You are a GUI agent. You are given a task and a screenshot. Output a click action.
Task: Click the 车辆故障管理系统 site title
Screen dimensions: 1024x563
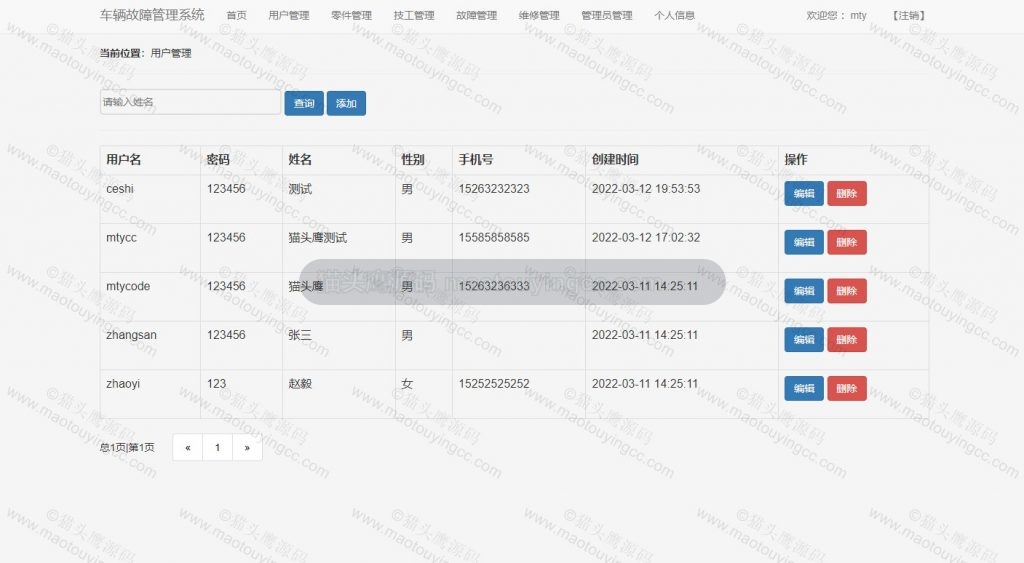[152, 14]
